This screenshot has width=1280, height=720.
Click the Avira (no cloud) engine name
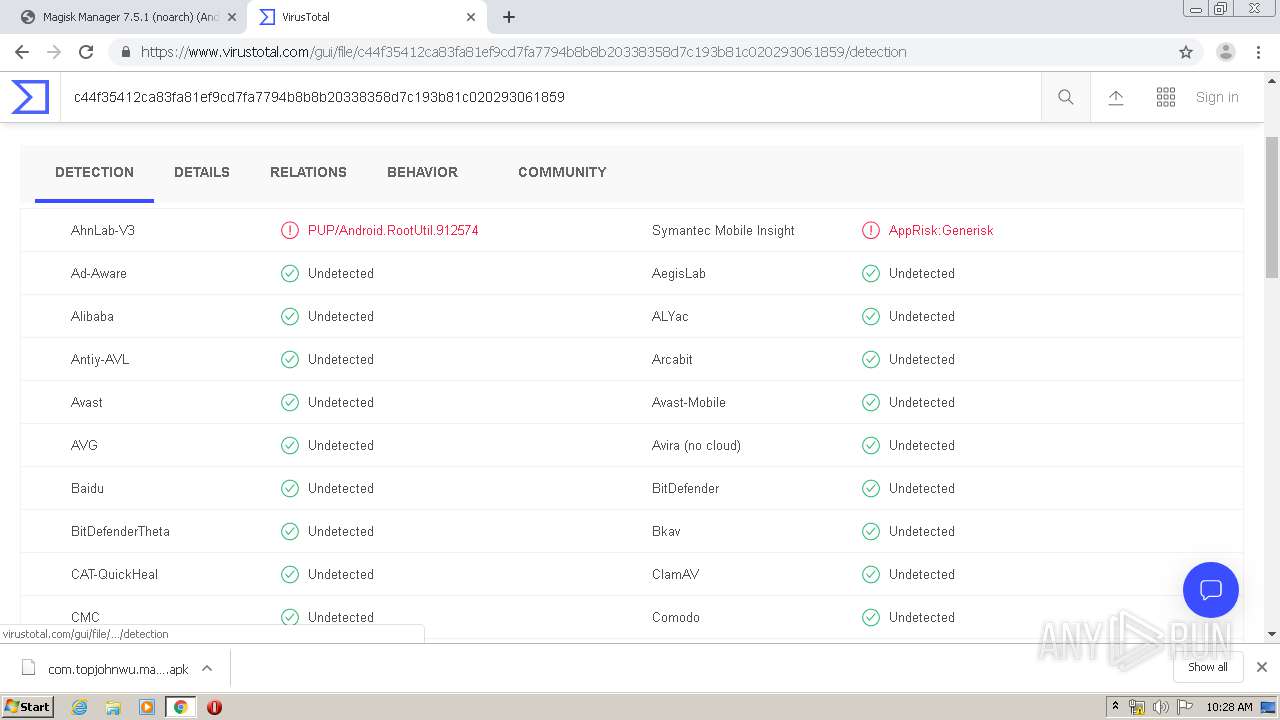696,445
